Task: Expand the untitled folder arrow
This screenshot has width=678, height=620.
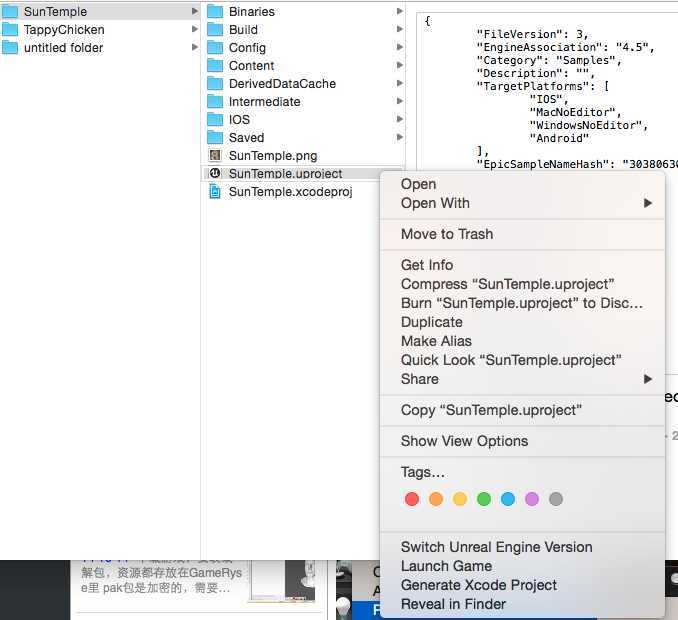Action: coord(195,47)
